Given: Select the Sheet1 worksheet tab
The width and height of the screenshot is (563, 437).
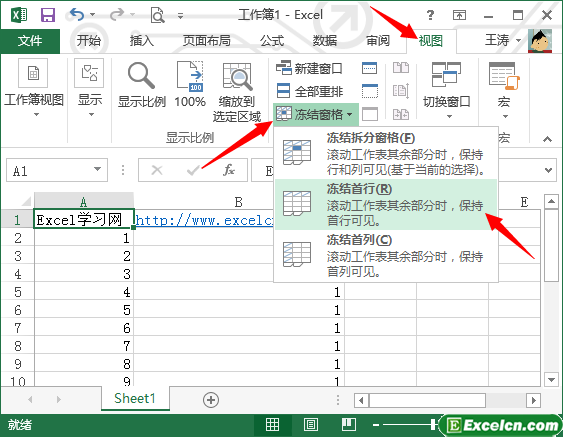Looking at the screenshot, I should click(x=135, y=398).
